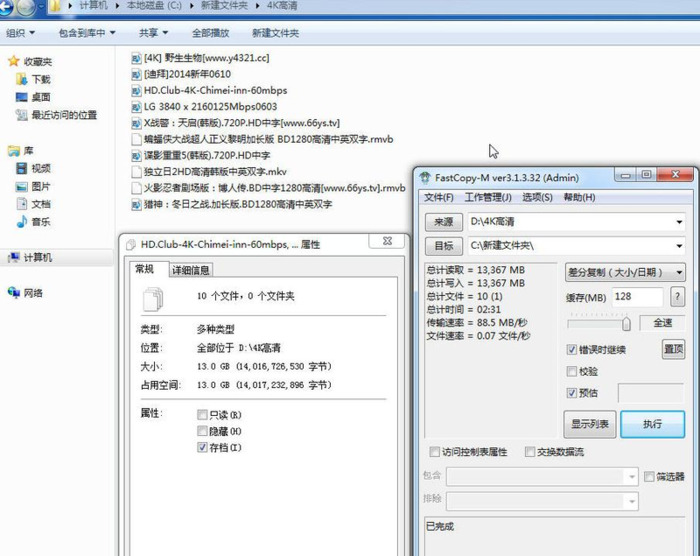Toggle 错误时继续 checkbox in FastCopy
700x556 pixels.
click(571, 350)
